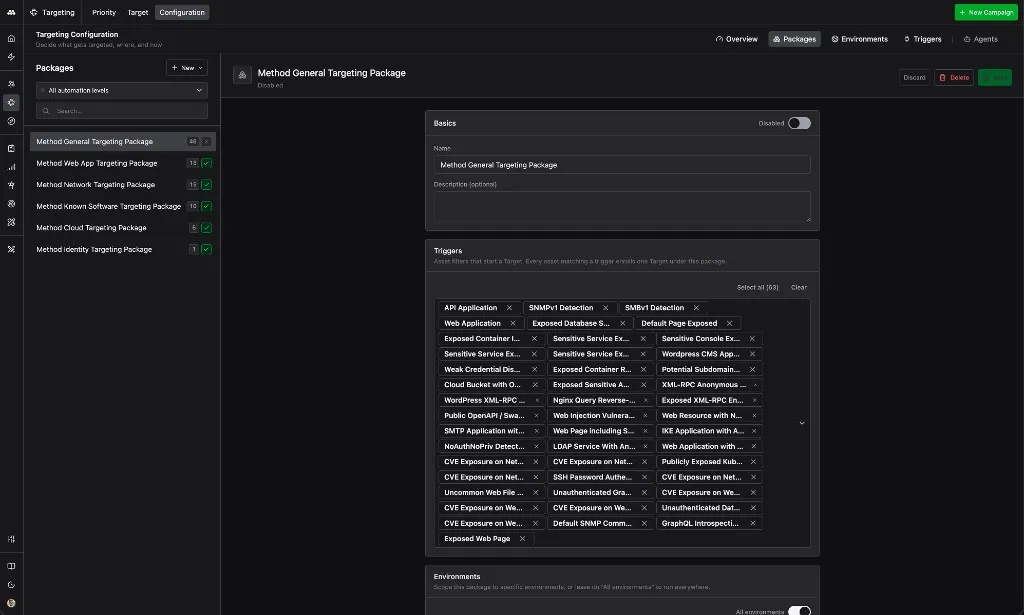Image resolution: width=1024 pixels, height=615 pixels.
Task: Focus the package Search field
Action: pyautogui.click(x=122, y=111)
